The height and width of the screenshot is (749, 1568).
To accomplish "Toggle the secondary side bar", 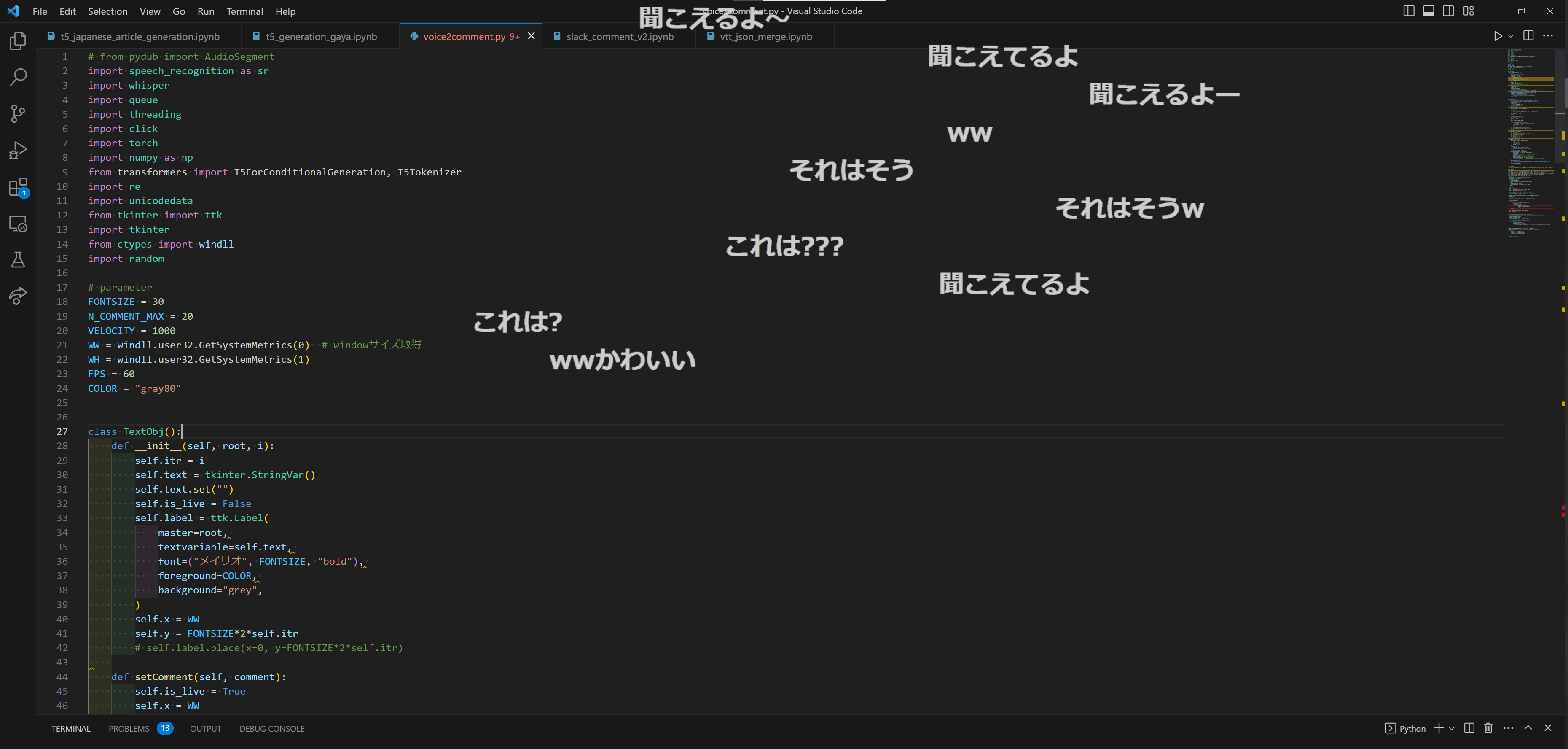I will click(1449, 11).
